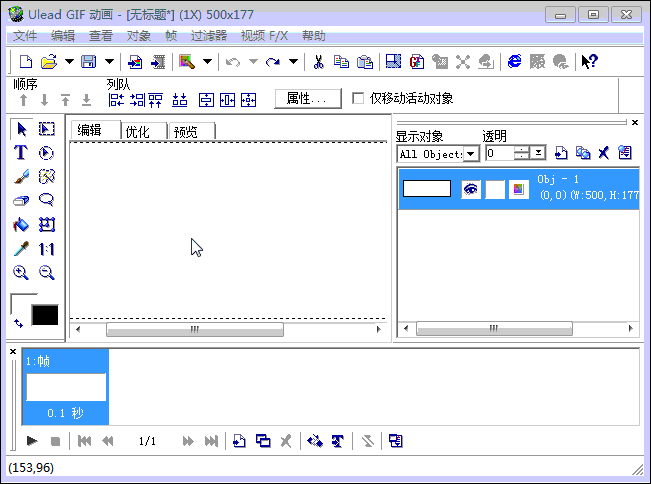Enable 仅移动活动对象 checkbox
Viewport: 651px width, 484px height.
358,99
